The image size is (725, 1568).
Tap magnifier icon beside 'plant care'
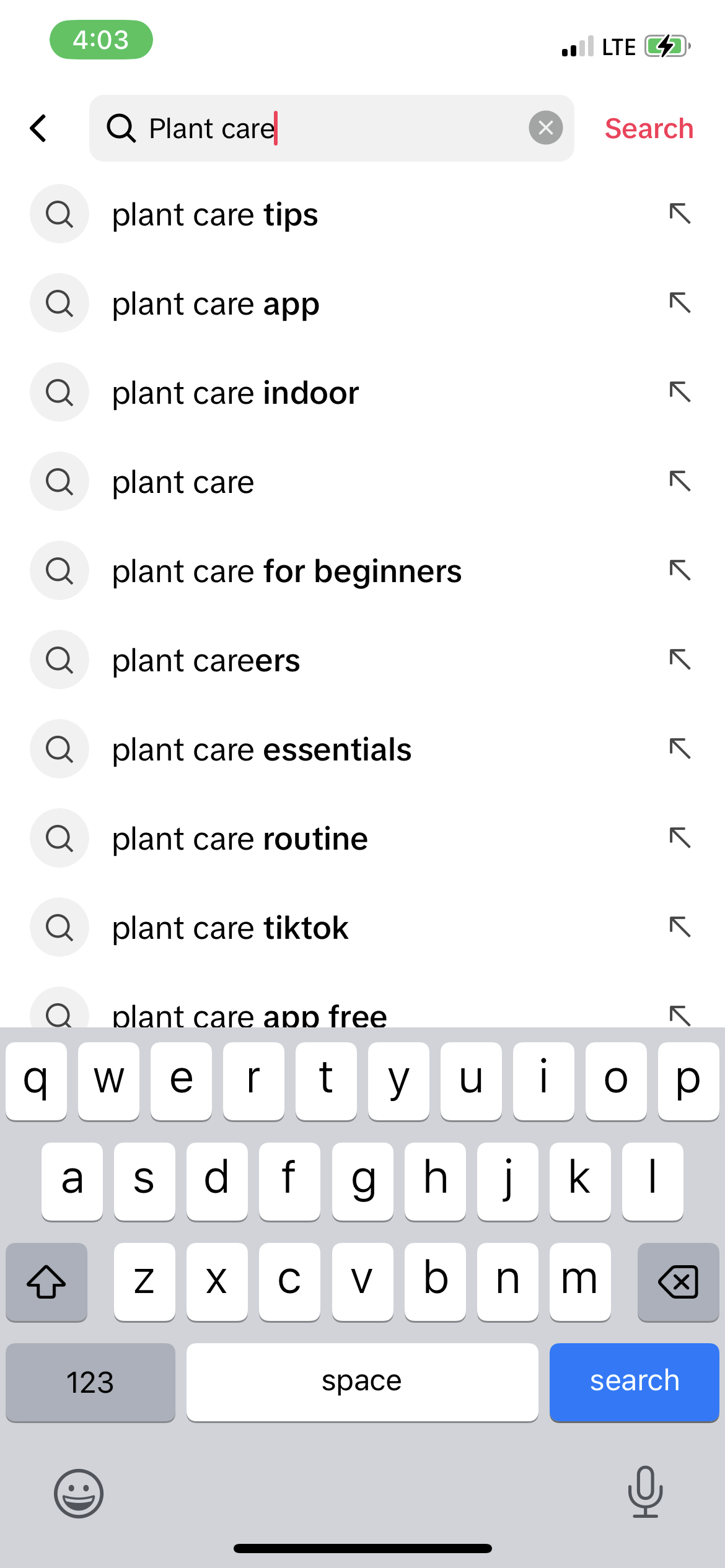pos(59,481)
